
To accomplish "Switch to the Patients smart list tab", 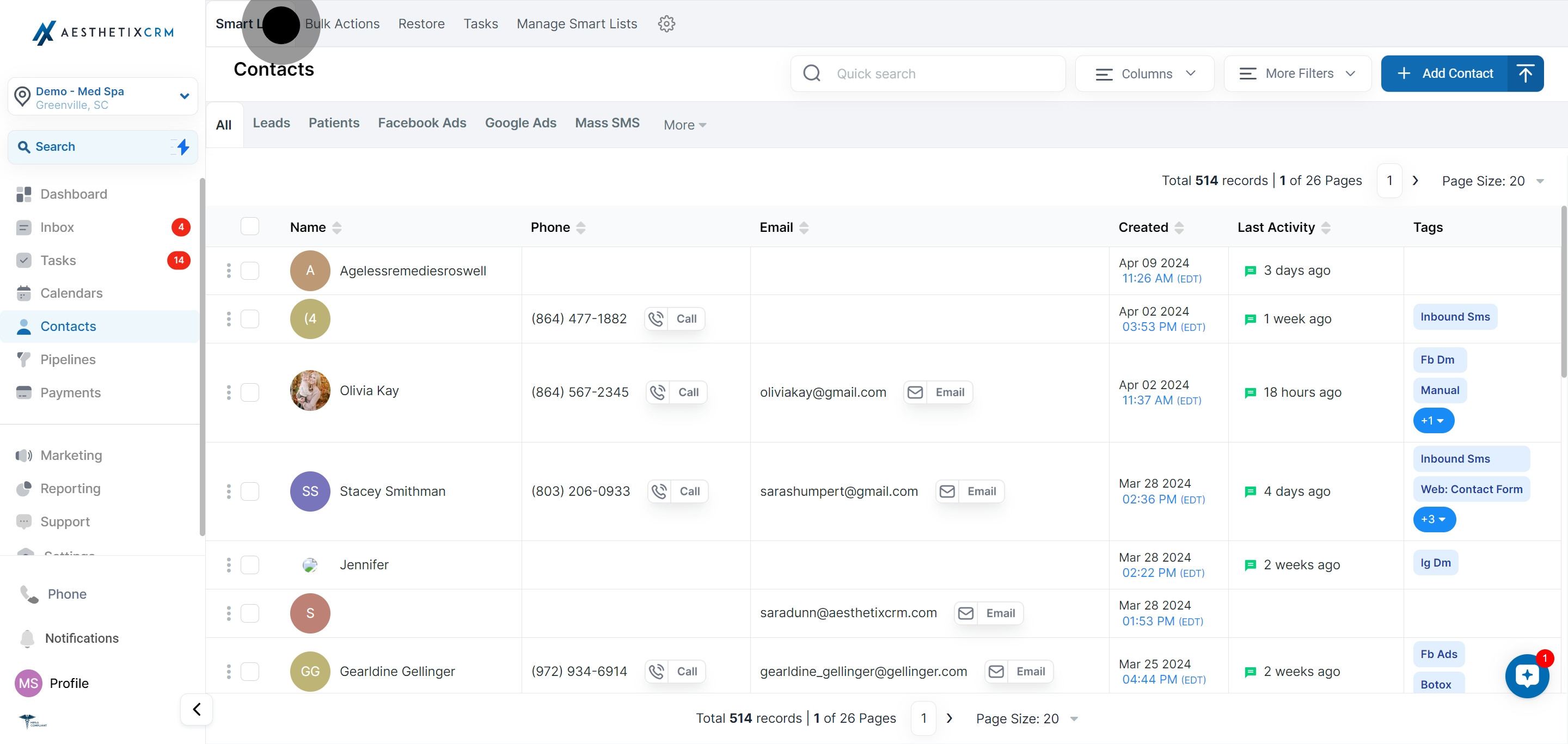I will (x=334, y=123).
